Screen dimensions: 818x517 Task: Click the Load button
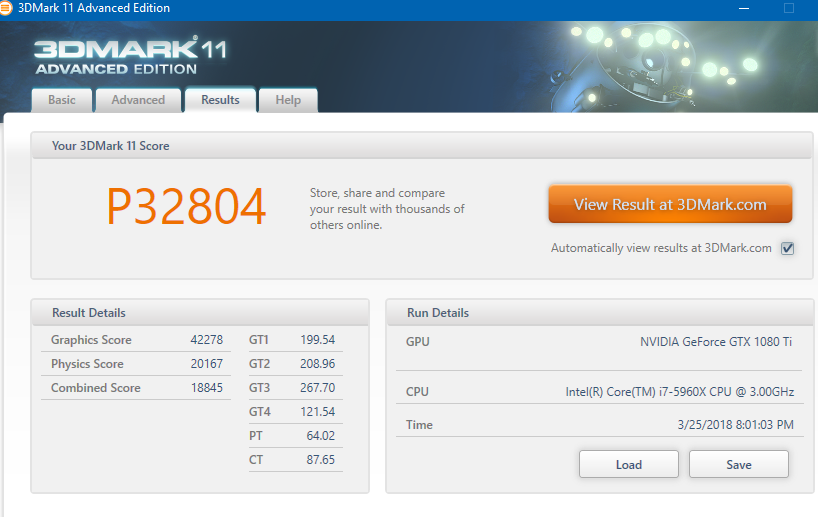629,464
